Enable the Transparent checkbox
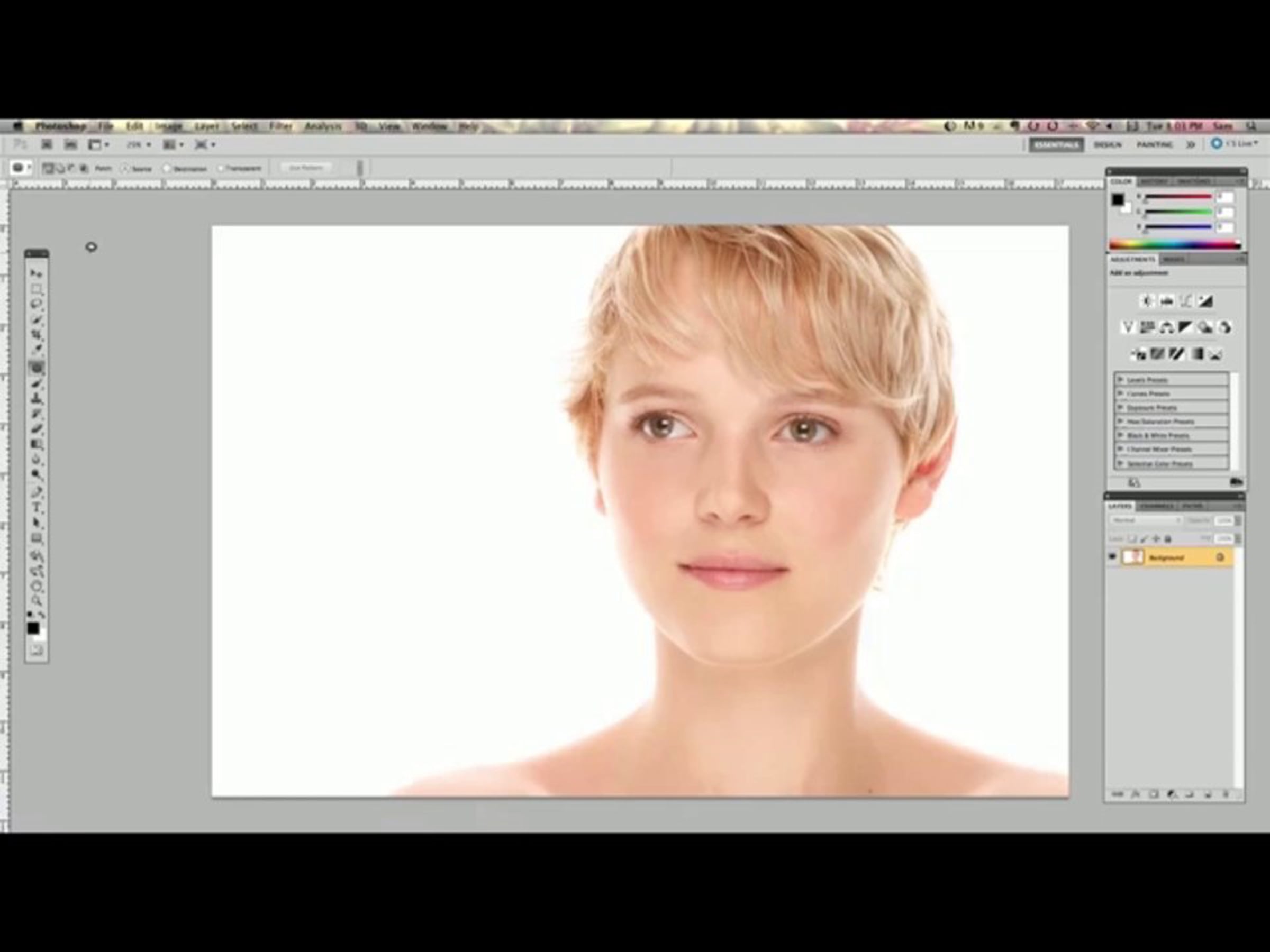 pyautogui.click(x=221, y=169)
